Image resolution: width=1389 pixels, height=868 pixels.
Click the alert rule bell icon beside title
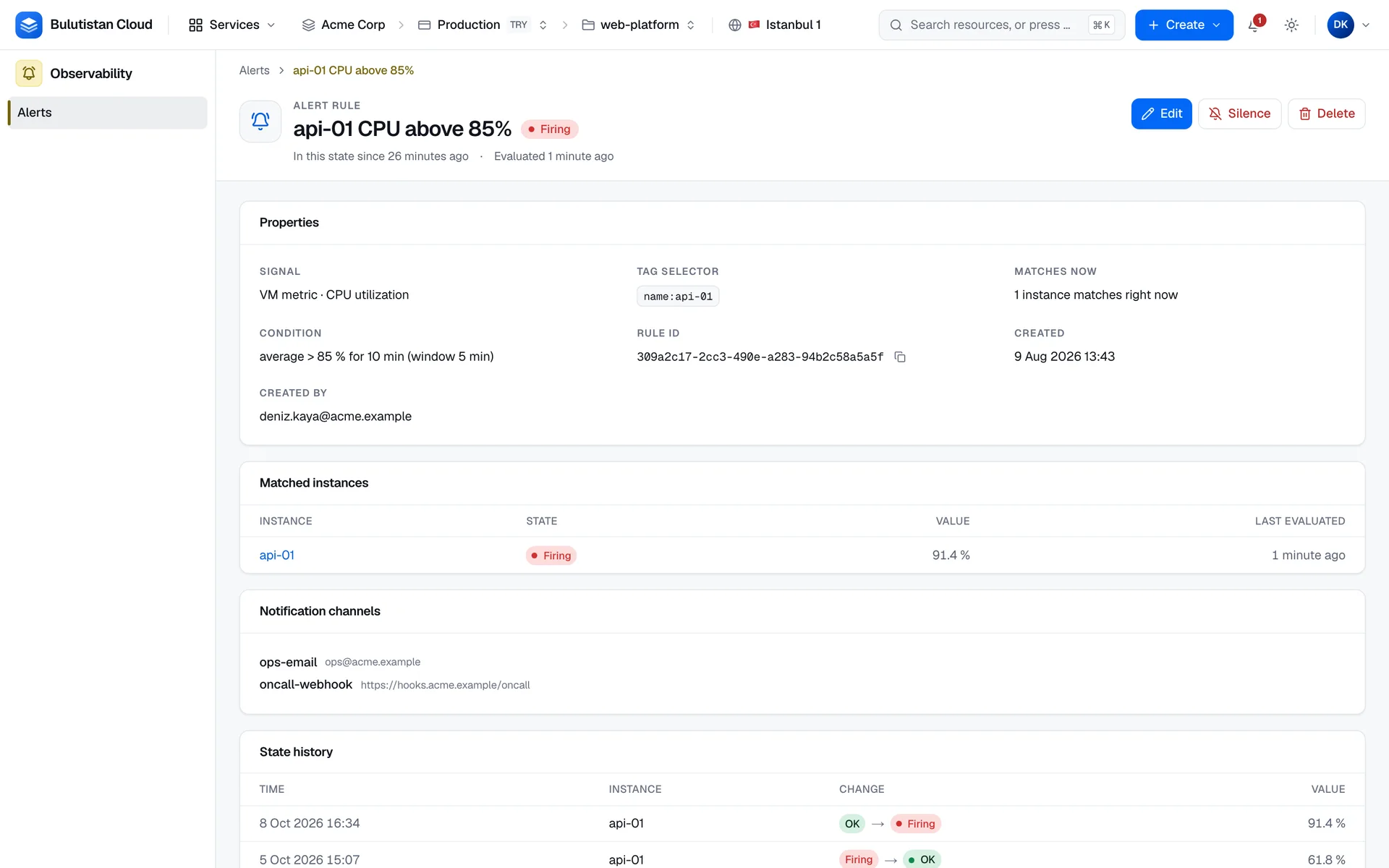(x=260, y=121)
